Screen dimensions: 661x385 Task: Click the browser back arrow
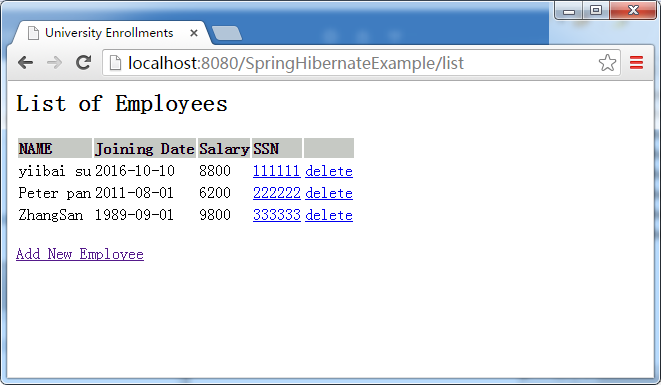pos(26,63)
